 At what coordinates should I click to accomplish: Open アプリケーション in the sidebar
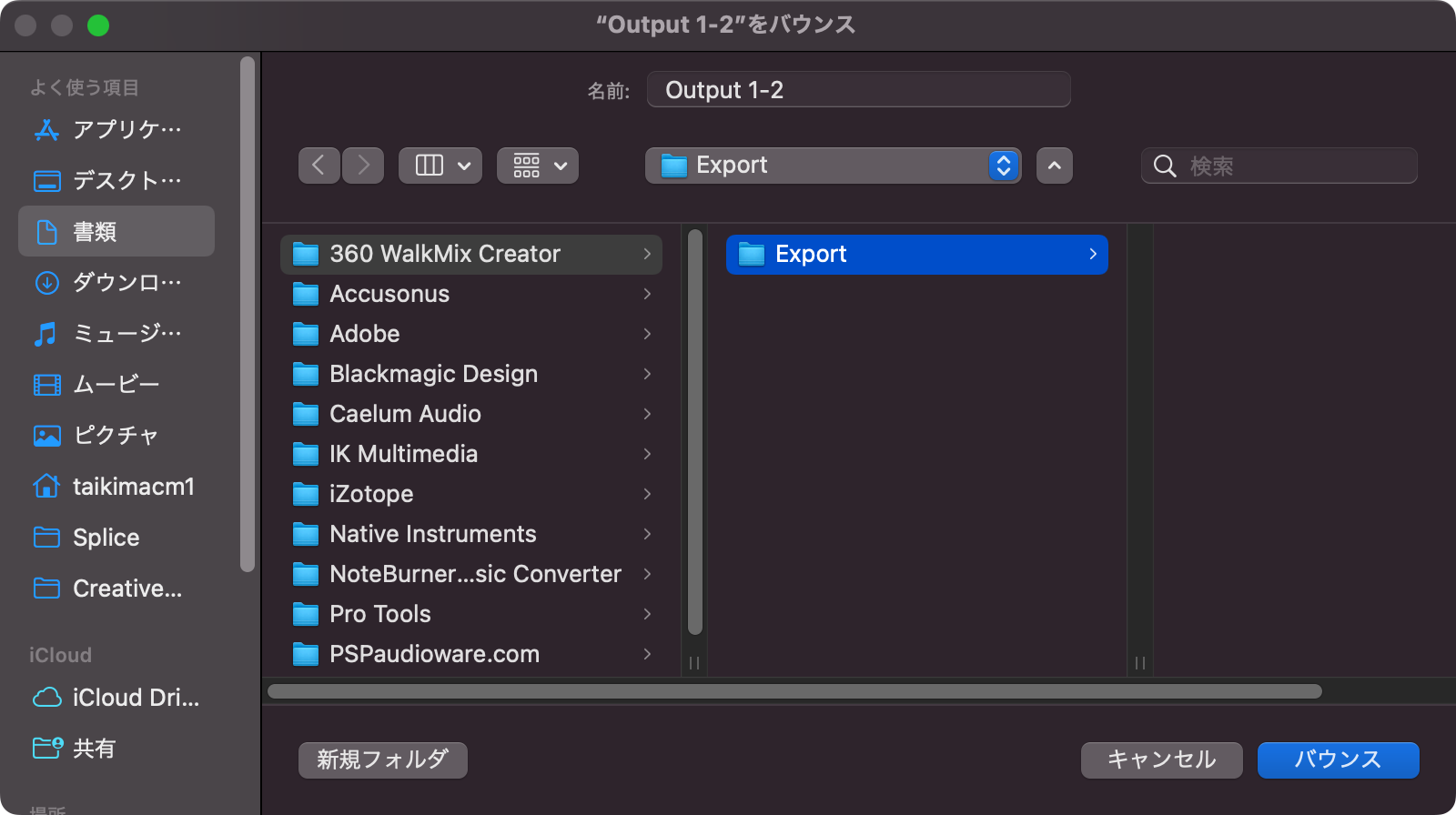click(x=116, y=130)
